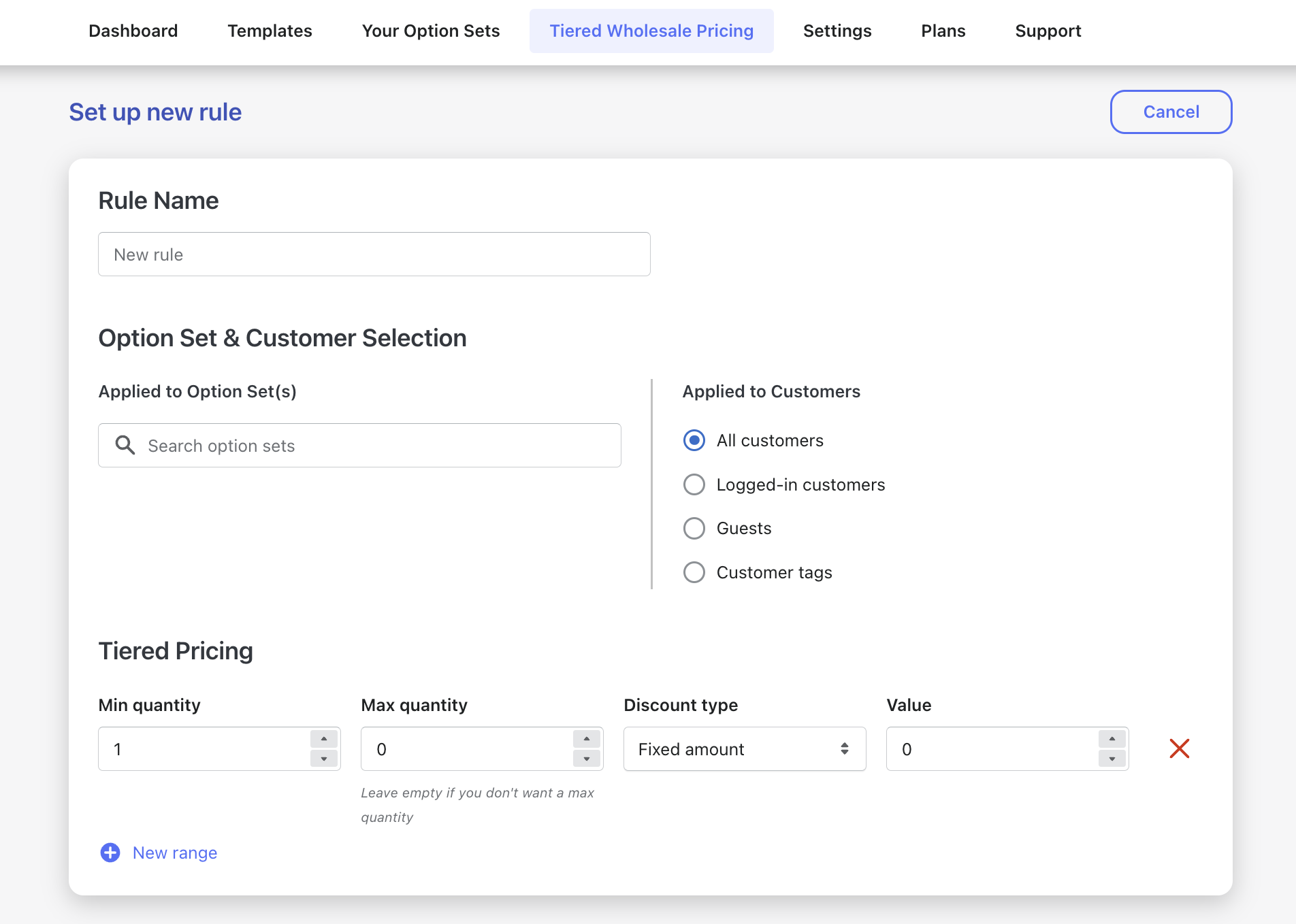Image resolution: width=1296 pixels, height=924 pixels.
Task: Click the plus icon beside New range
Action: pyautogui.click(x=110, y=853)
